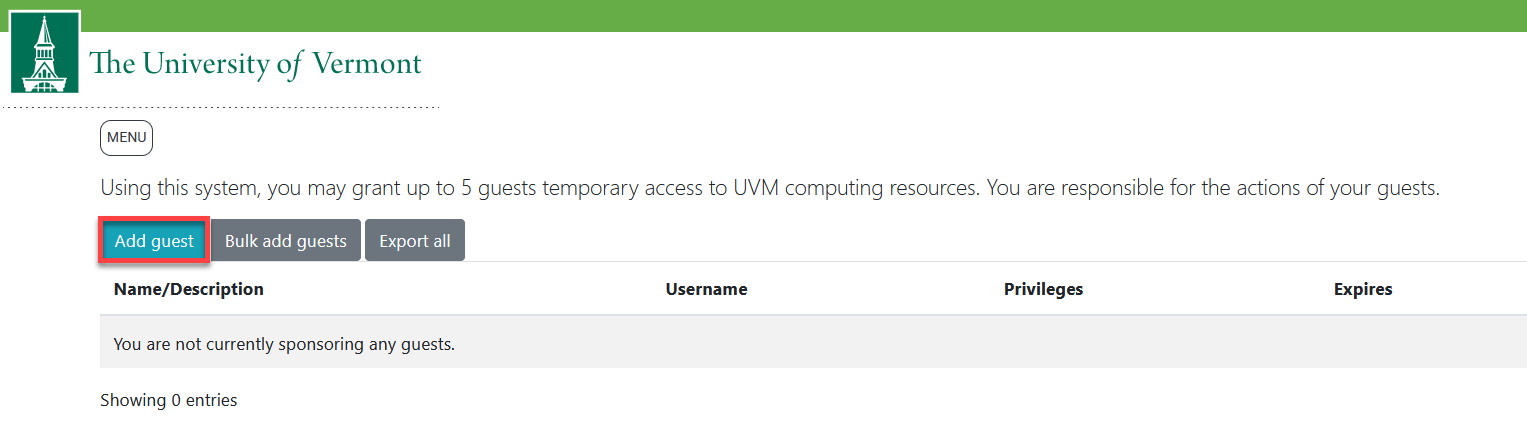The width and height of the screenshot is (1527, 439).
Task: Click empty row area under Expires column
Action: (1363, 344)
